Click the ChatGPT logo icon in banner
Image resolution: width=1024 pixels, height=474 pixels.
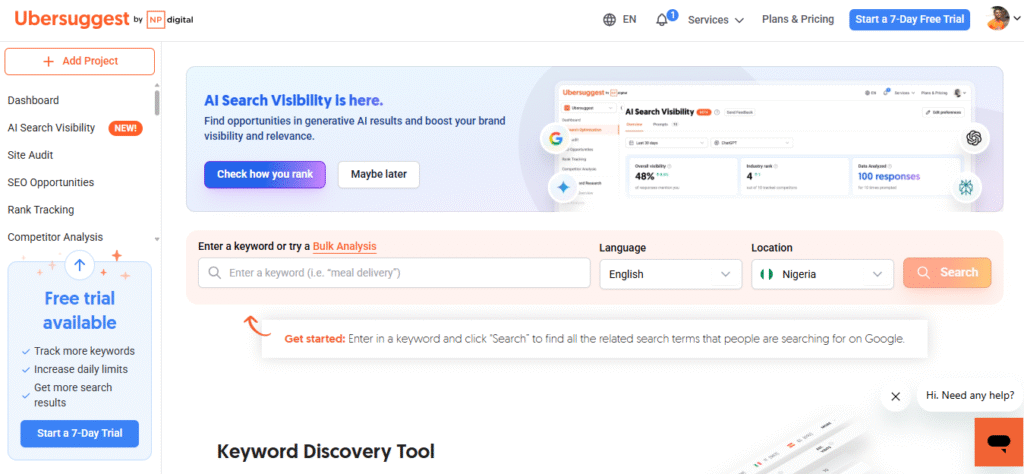point(972,138)
